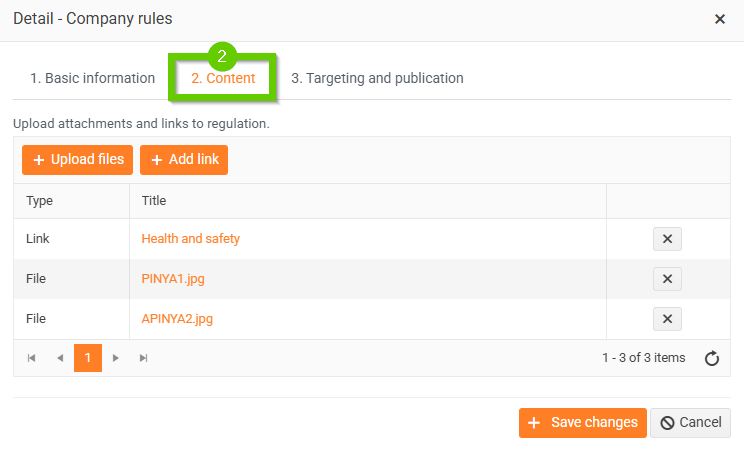
Task: Click the Upload files button
Action: tap(78, 160)
